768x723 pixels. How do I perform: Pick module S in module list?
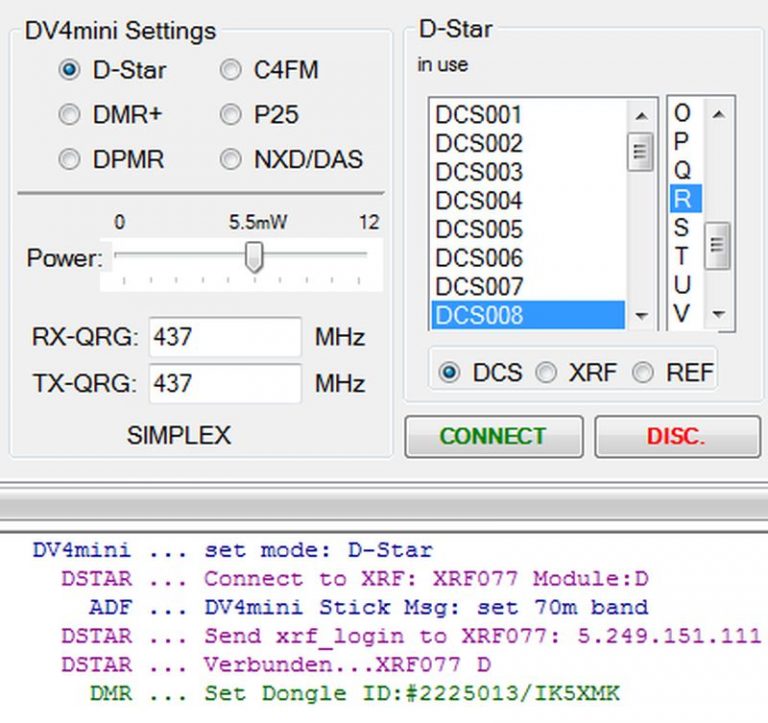[685, 227]
